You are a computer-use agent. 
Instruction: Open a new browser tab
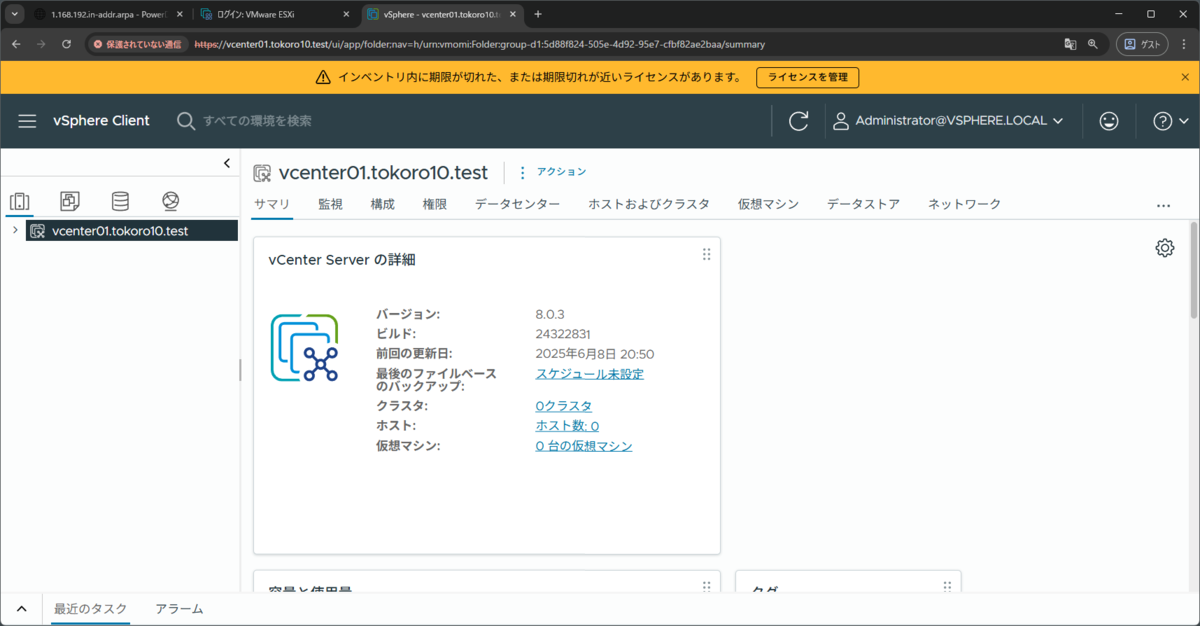(x=538, y=14)
